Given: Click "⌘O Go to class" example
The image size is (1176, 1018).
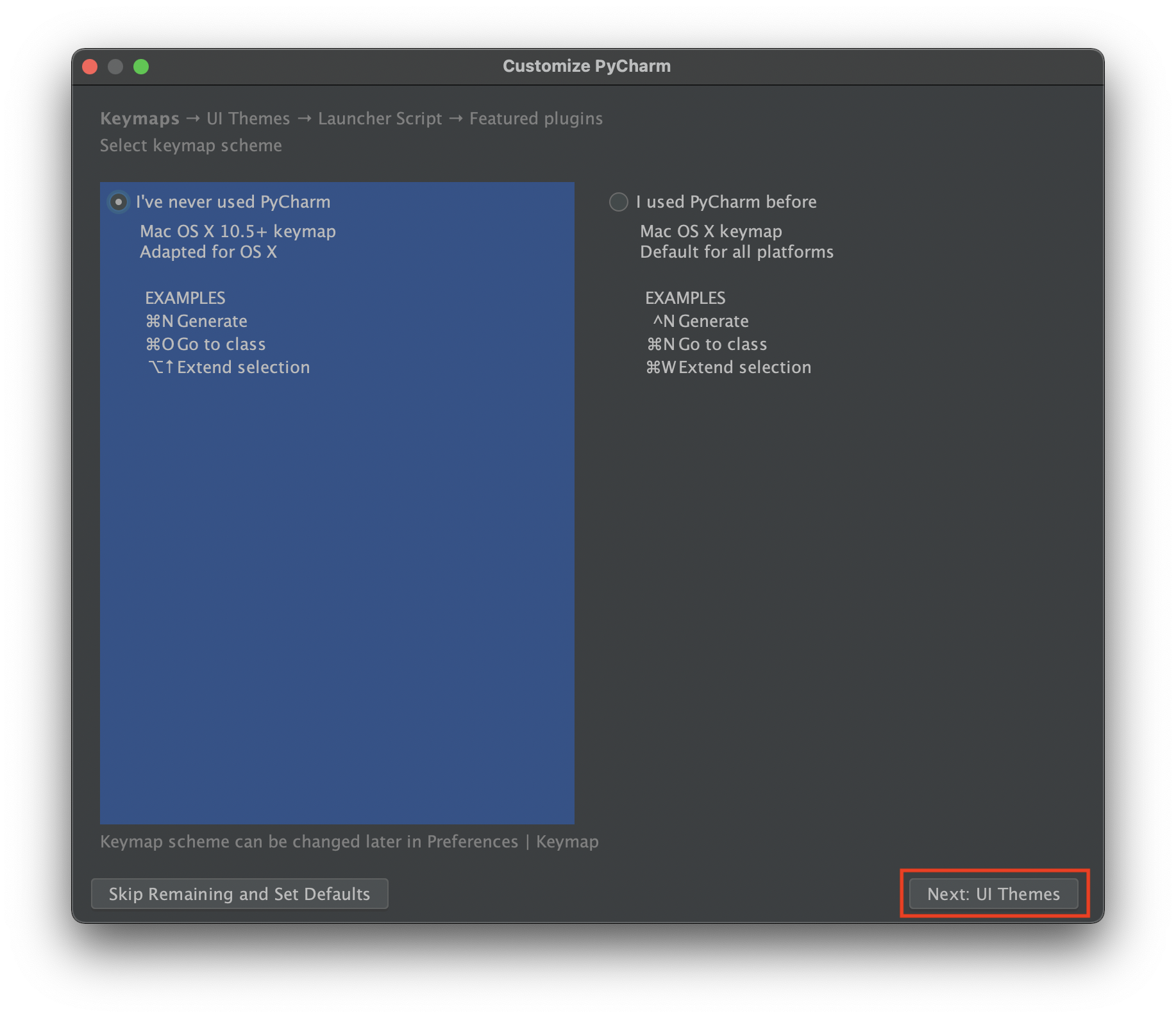Looking at the screenshot, I should point(205,344).
